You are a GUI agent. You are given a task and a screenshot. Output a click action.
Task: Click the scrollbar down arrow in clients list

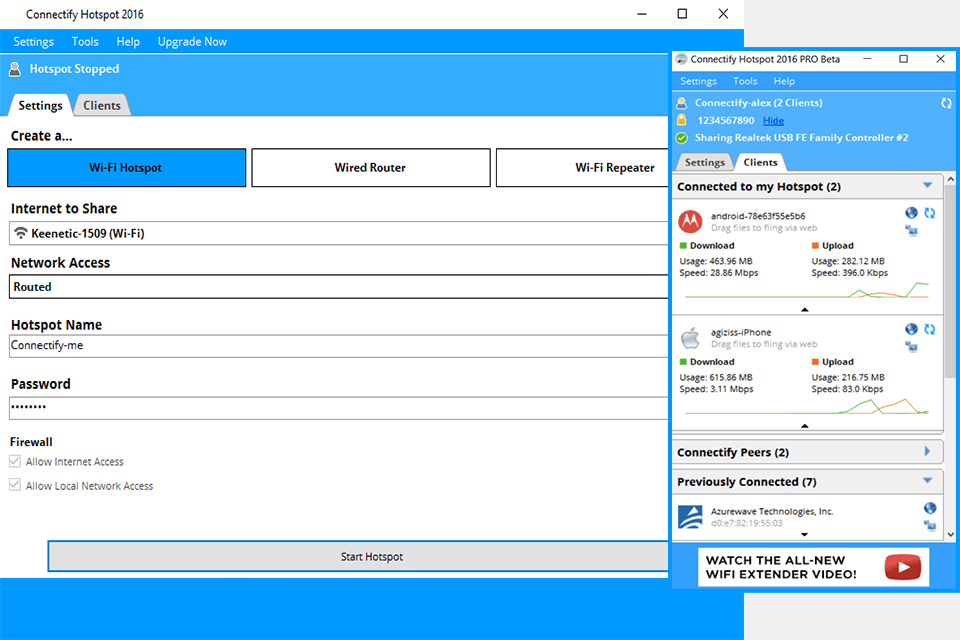950,535
